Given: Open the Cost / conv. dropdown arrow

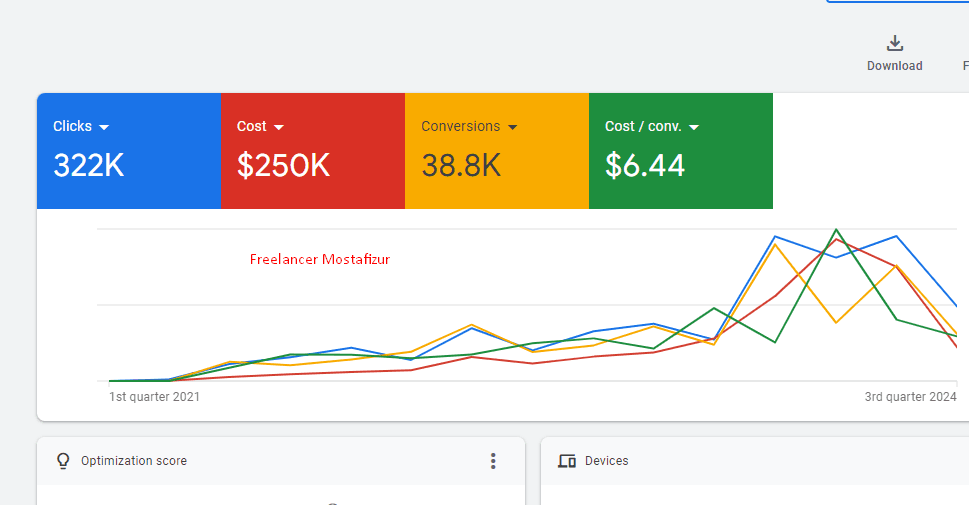Looking at the screenshot, I should (x=694, y=127).
